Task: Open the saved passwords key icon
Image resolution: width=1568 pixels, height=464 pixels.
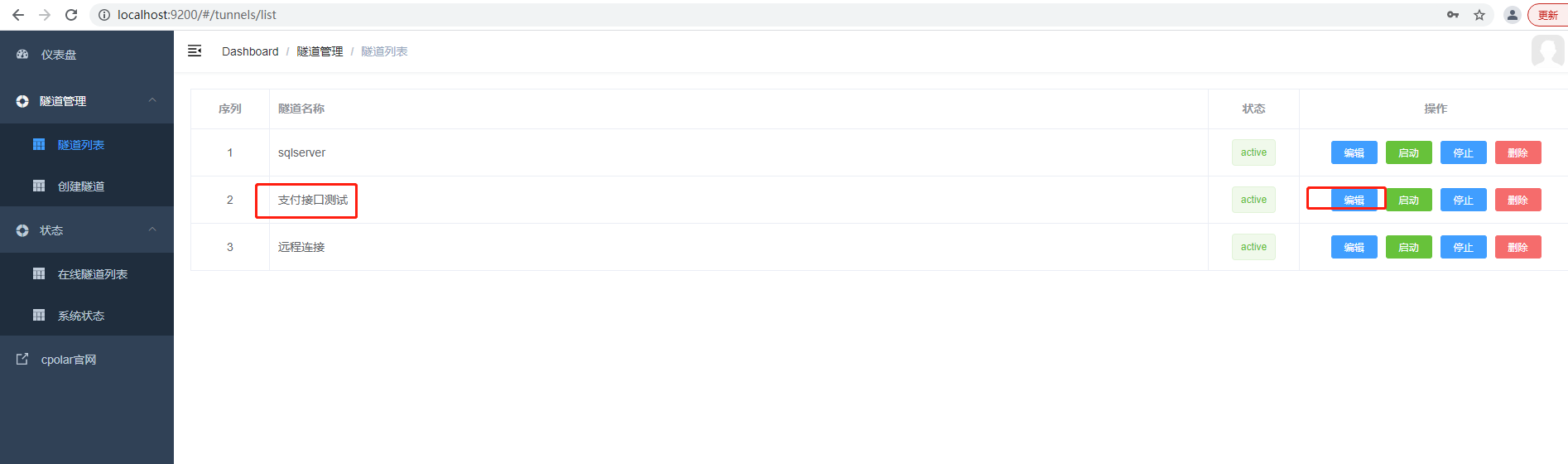Action: click(x=1453, y=15)
